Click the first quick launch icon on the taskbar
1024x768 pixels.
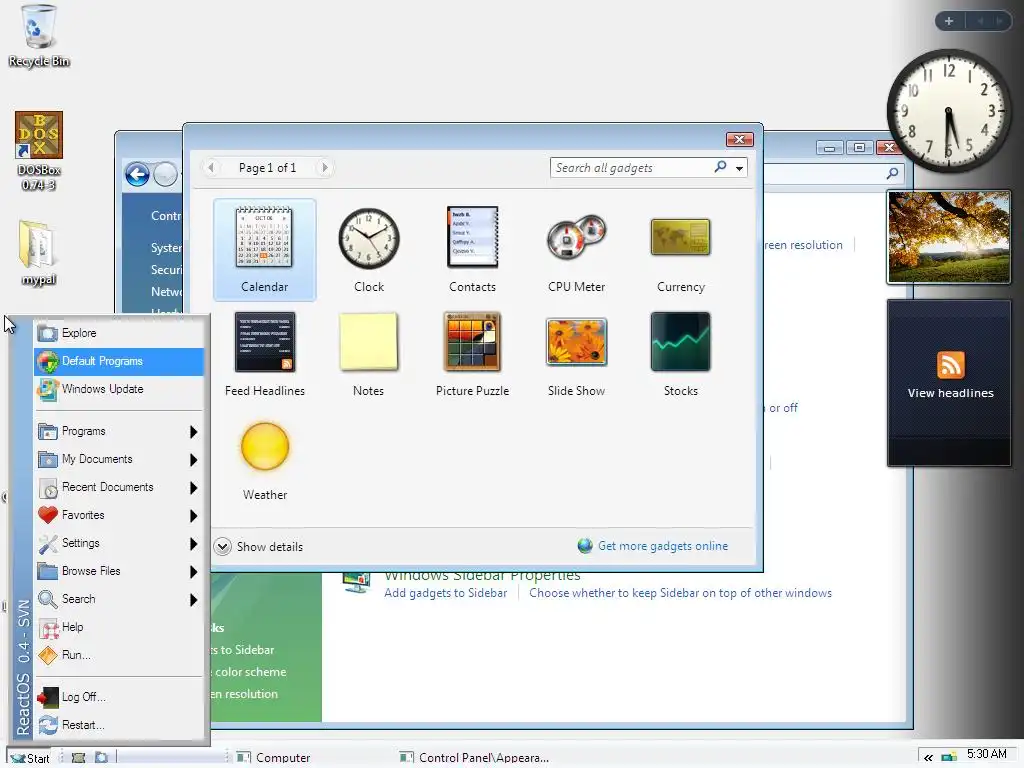[78, 758]
